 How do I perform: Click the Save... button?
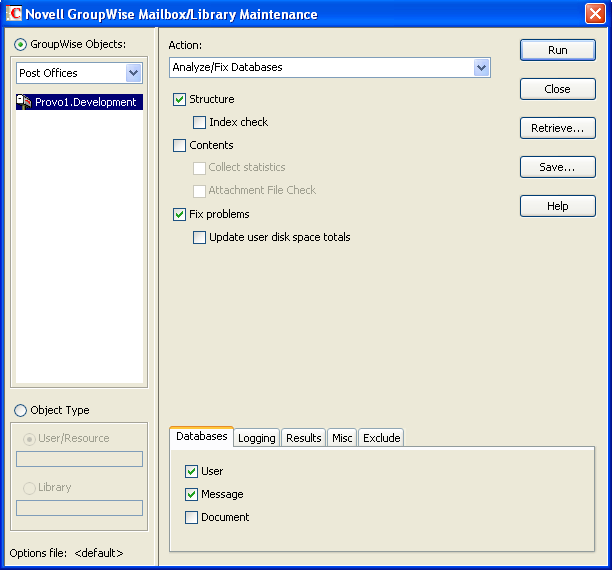tap(557, 167)
